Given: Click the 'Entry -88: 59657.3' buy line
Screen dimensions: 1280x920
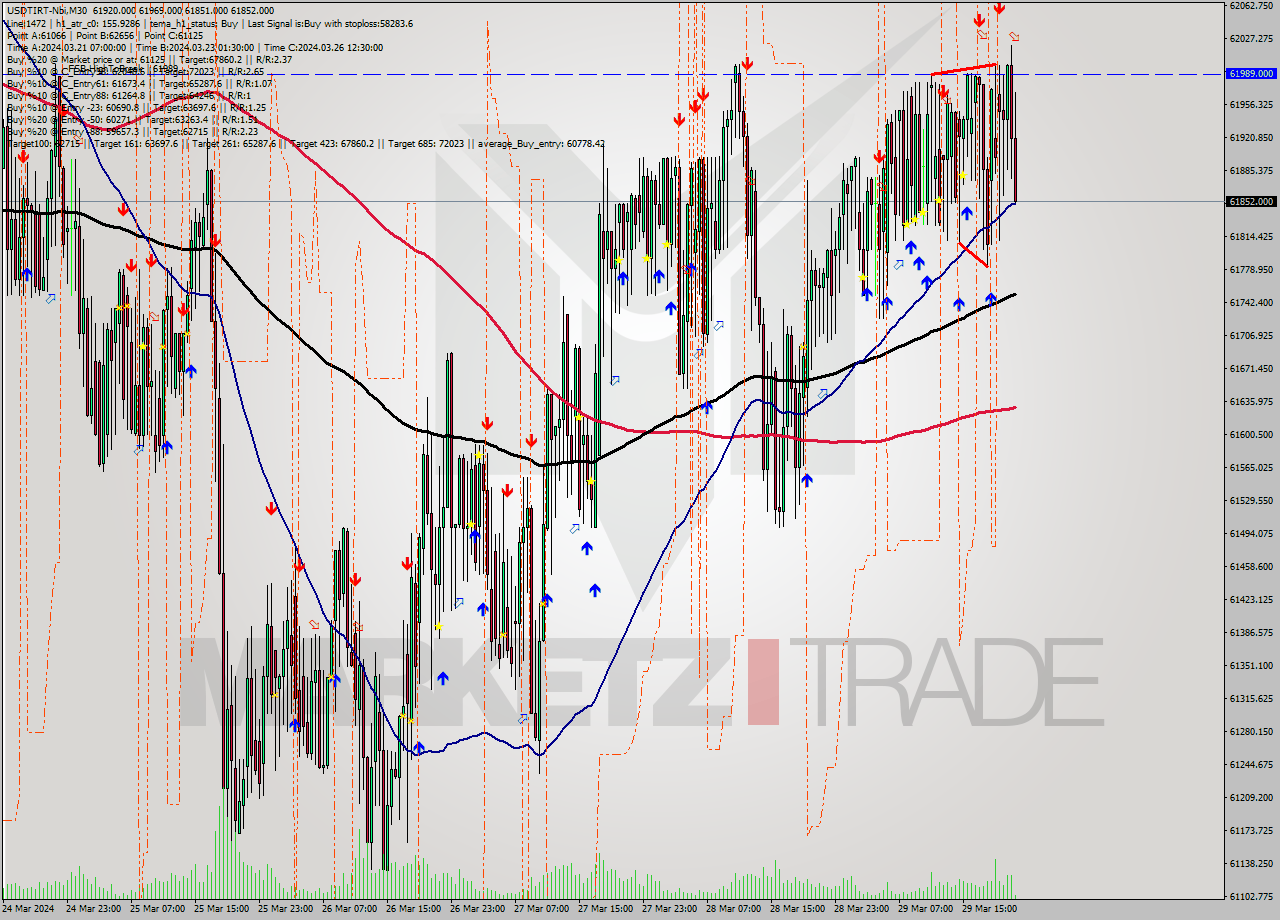Looking at the screenshot, I should pyautogui.click(x=133, y=131).
